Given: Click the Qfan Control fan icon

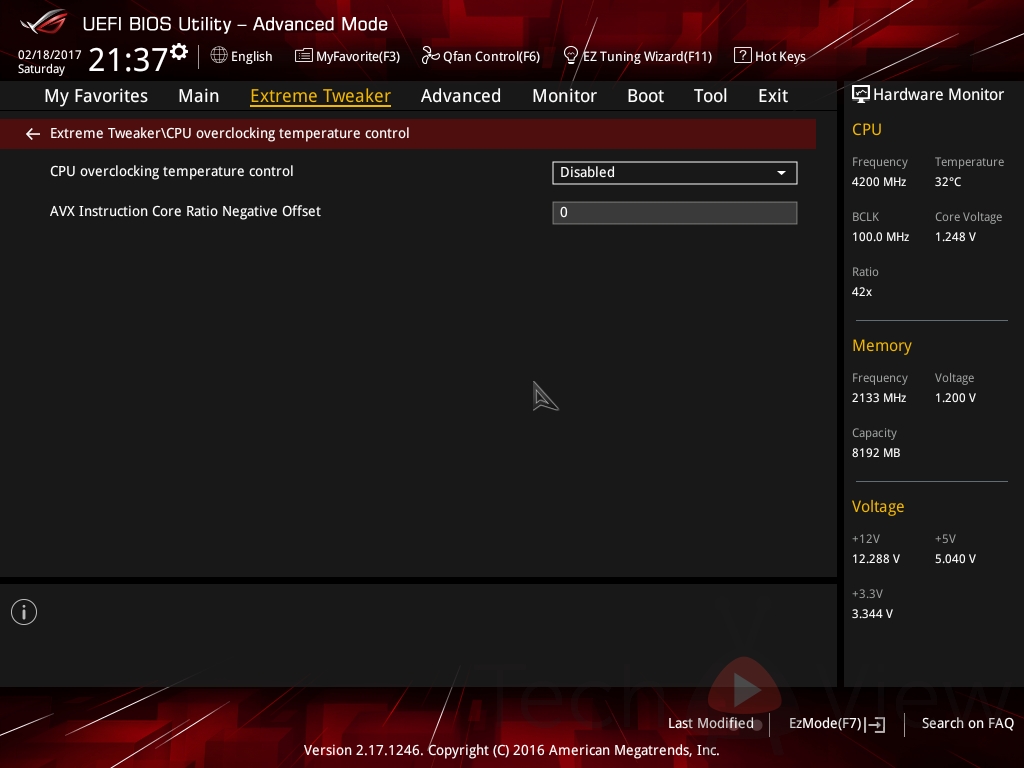Looking at the screenshot, I should (430, 56).
